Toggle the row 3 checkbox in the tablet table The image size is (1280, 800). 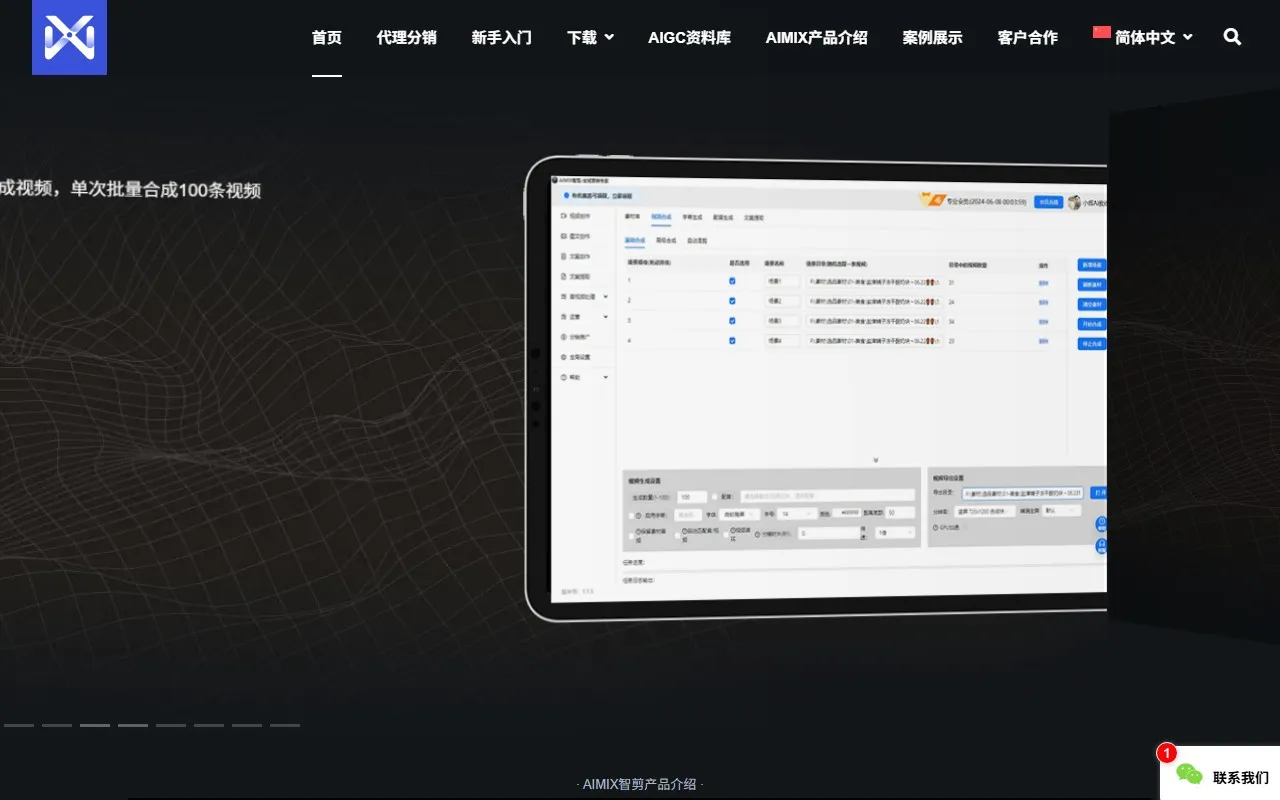point(732,321)
